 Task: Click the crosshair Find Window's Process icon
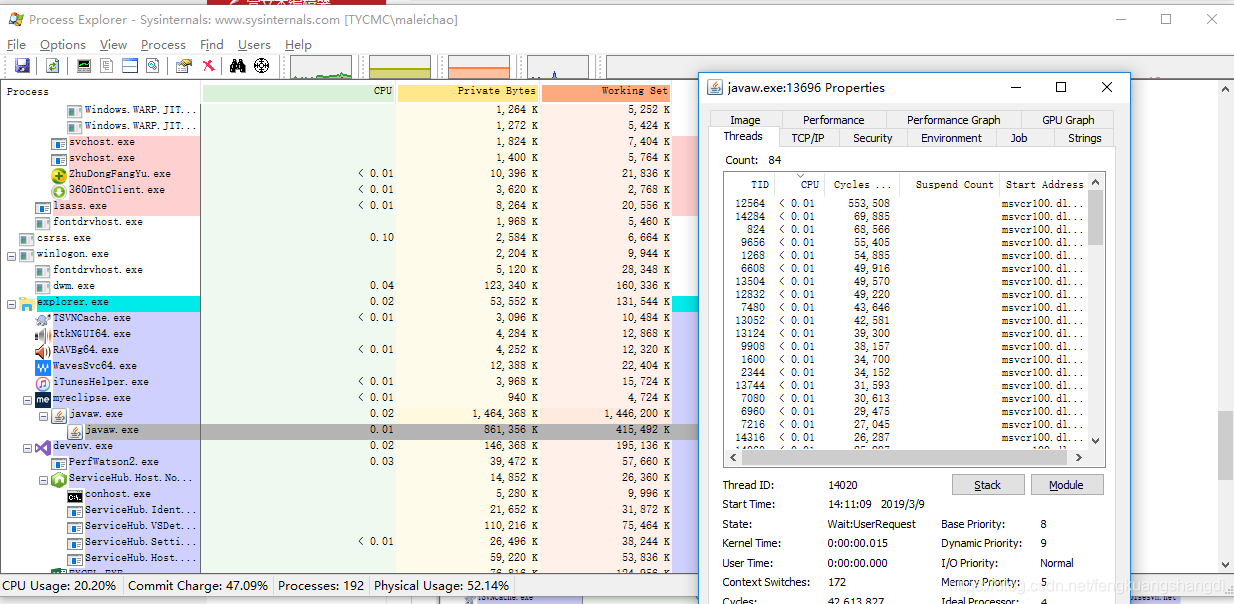coord(262,66)
